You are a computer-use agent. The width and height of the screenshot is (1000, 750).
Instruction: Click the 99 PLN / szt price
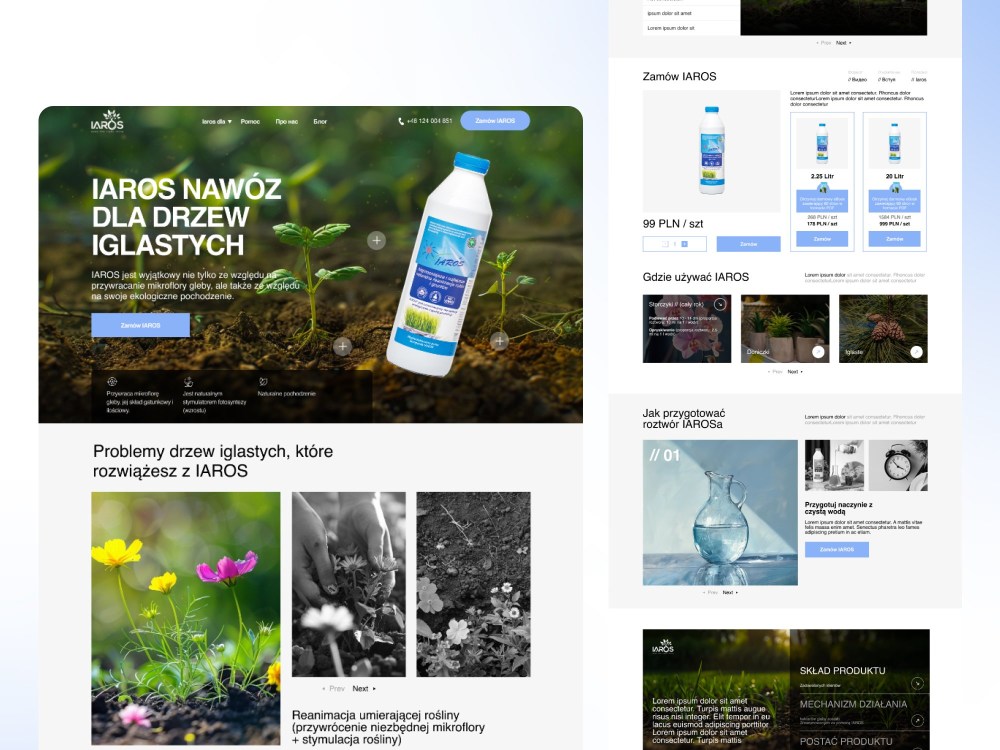pos(673,224)
